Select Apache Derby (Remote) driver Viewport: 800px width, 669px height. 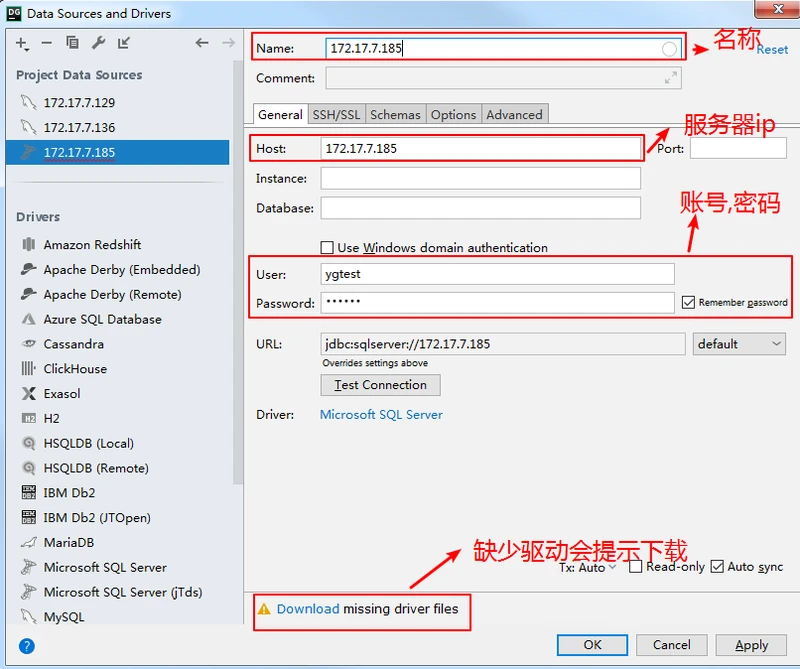coord(112,294)
